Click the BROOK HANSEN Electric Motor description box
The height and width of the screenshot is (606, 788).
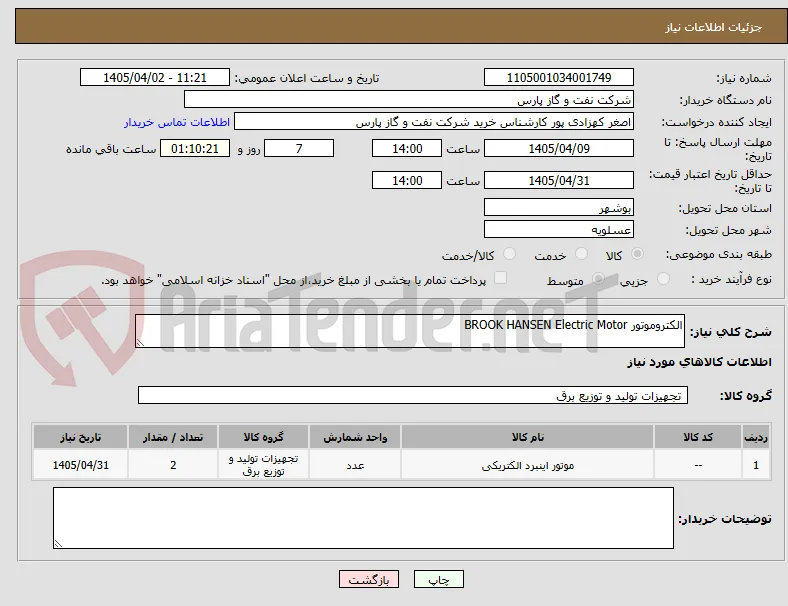(410, 331)
